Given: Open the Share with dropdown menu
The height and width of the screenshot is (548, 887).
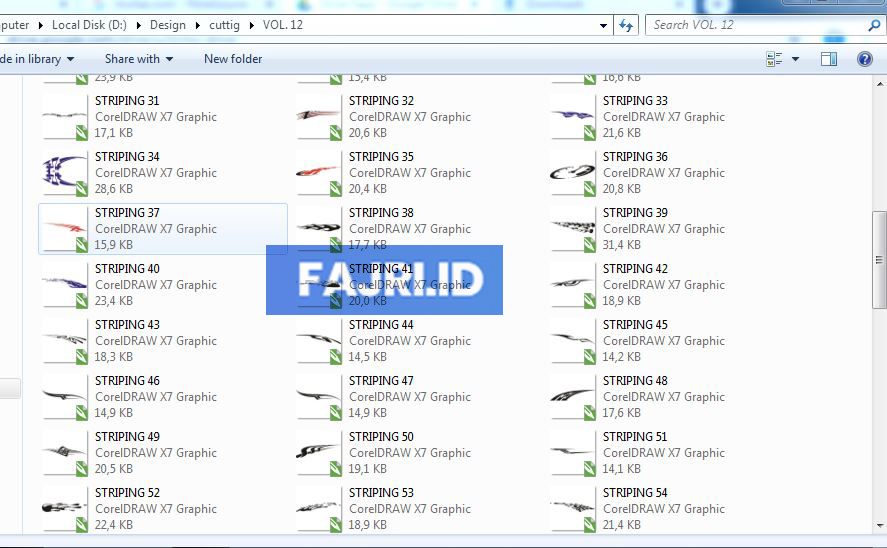Looking at the screenshot, I should tap(139, 59).
